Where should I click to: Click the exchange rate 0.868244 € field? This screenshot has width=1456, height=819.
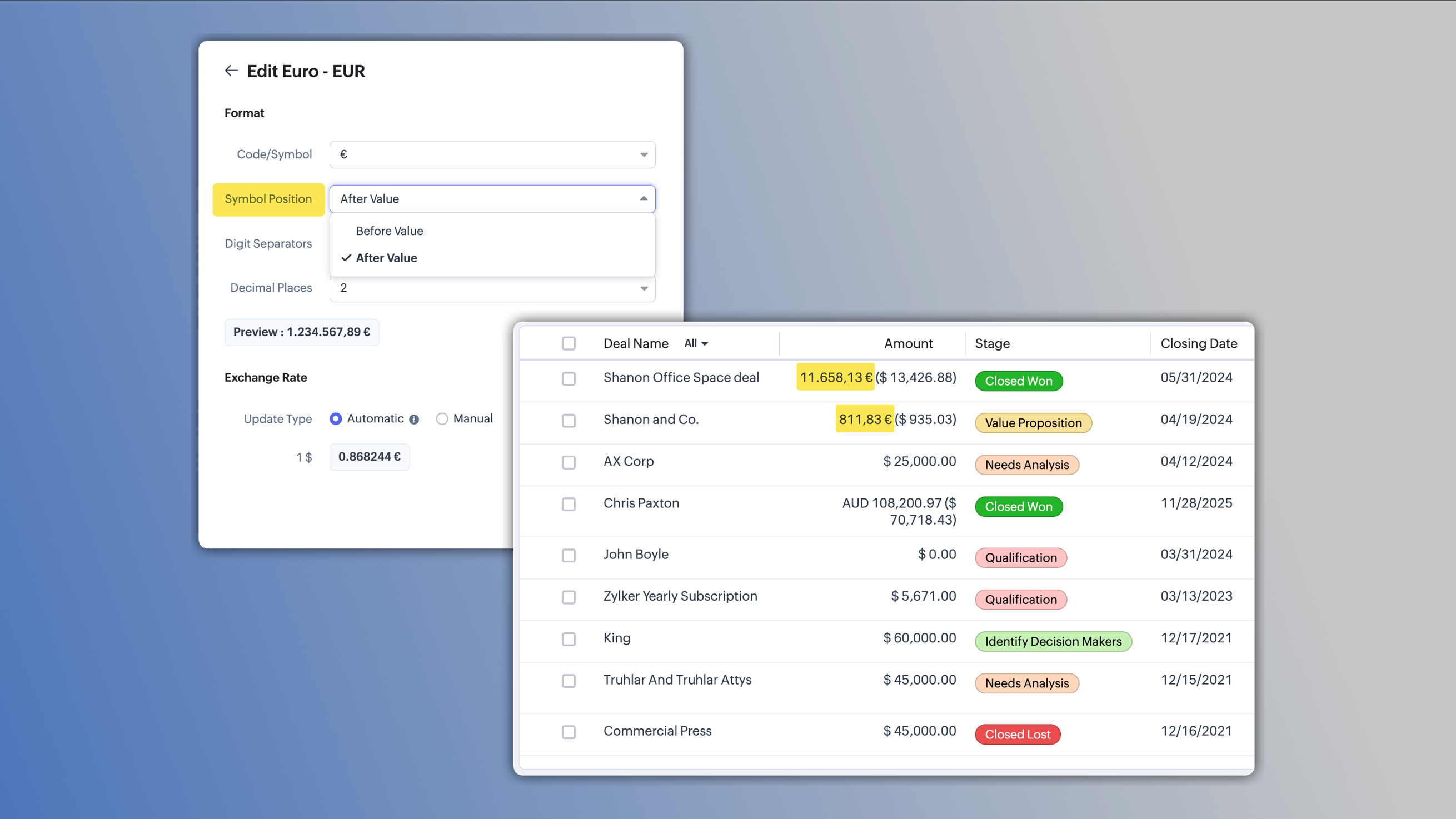coord(369,457)
